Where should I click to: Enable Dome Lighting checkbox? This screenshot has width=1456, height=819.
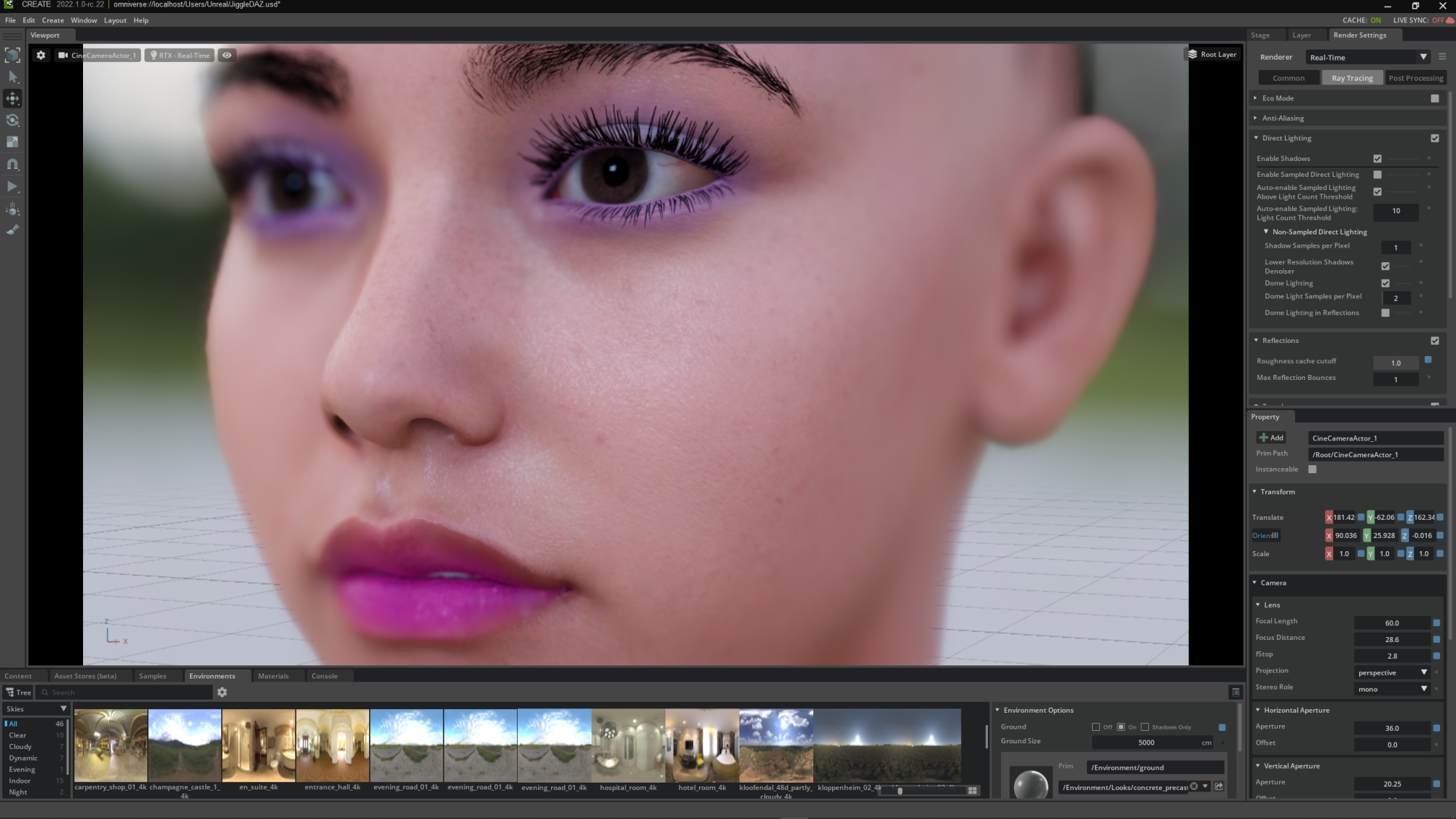pyautogui.click(x=1385, y=282)
